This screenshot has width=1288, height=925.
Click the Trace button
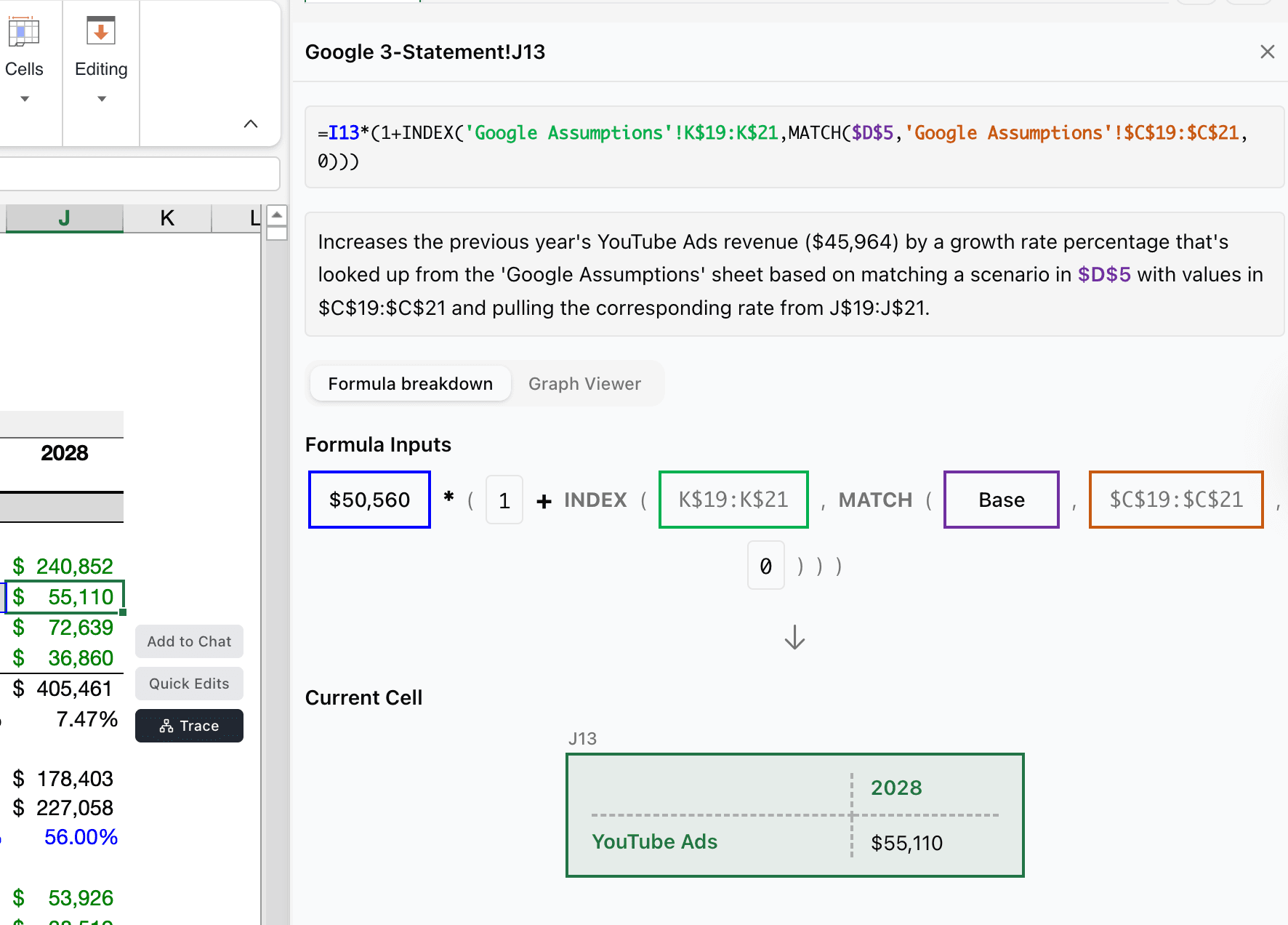(x=189, y=726)
